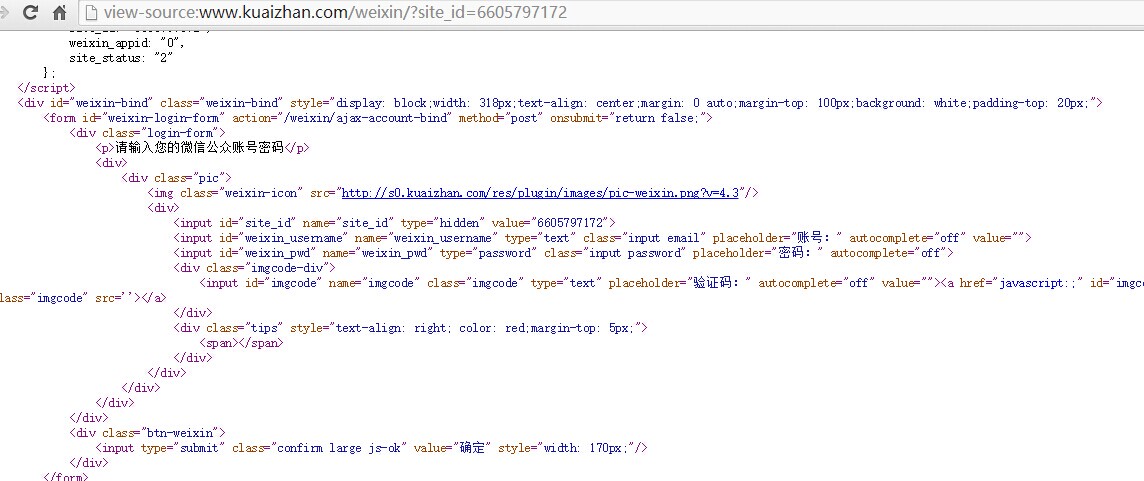Click the forward navigation arrow
Screen dimensions: 1144x481
pyautogui.click(x=5, y=12)
